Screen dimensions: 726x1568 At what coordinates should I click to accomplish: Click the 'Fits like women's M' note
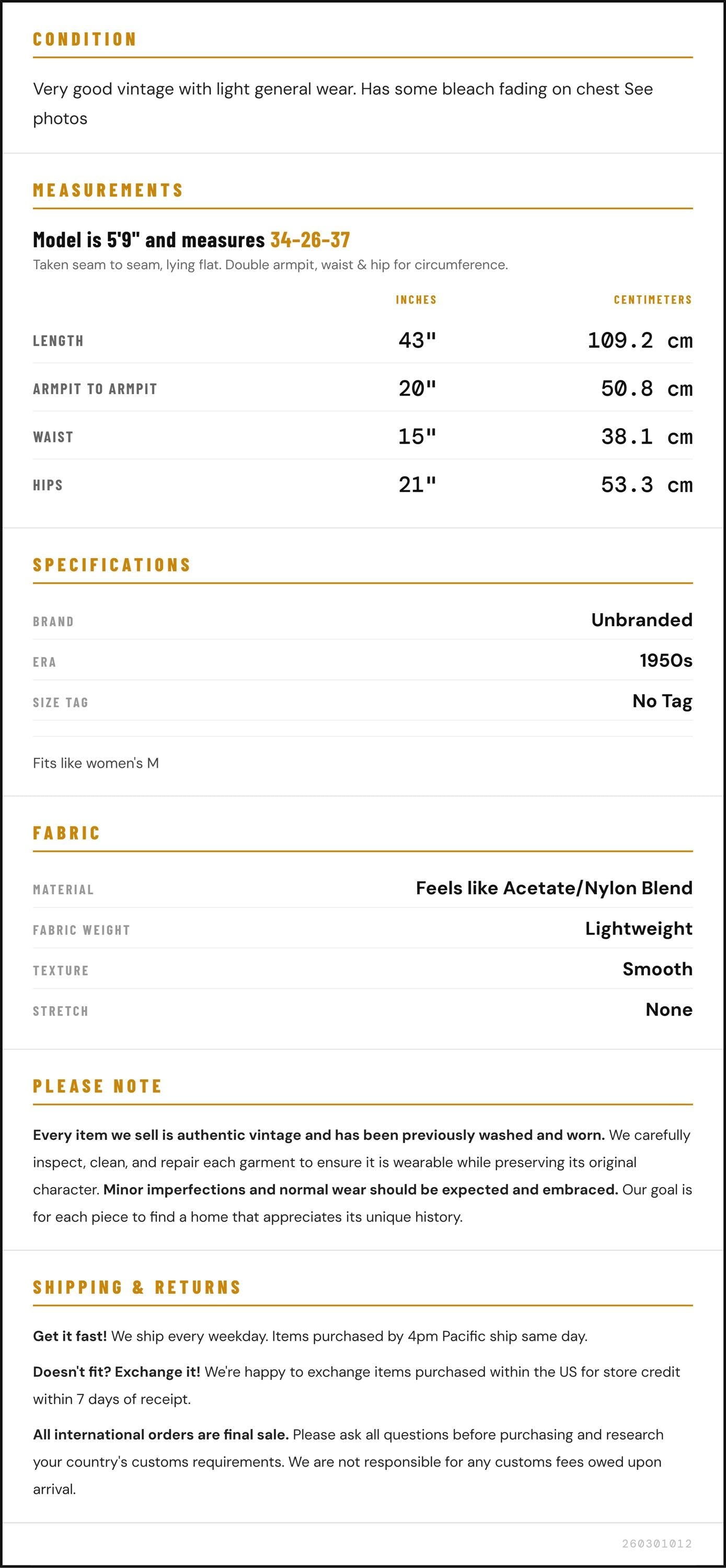96,763
